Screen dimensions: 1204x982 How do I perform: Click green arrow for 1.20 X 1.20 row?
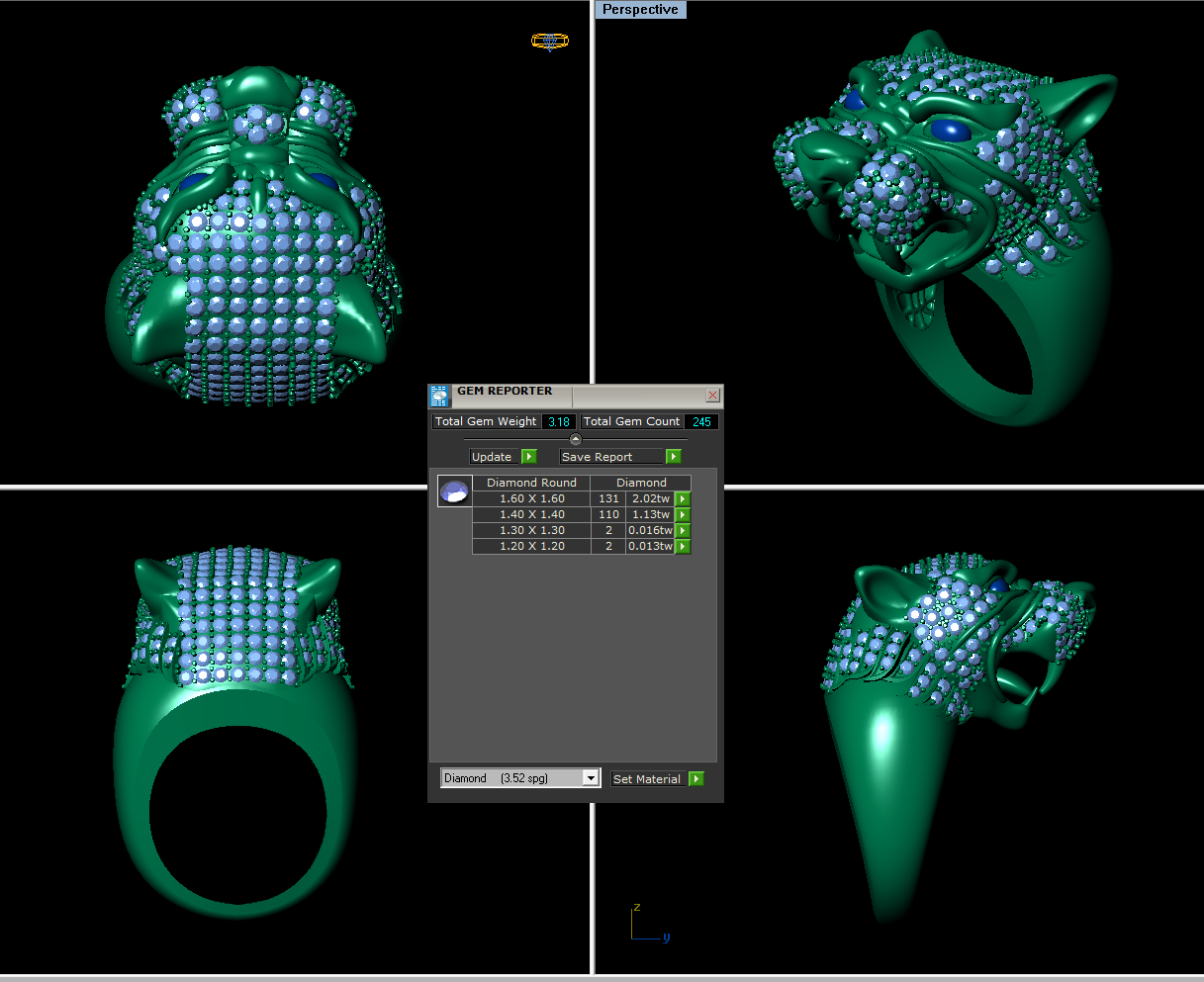(683, 547)
